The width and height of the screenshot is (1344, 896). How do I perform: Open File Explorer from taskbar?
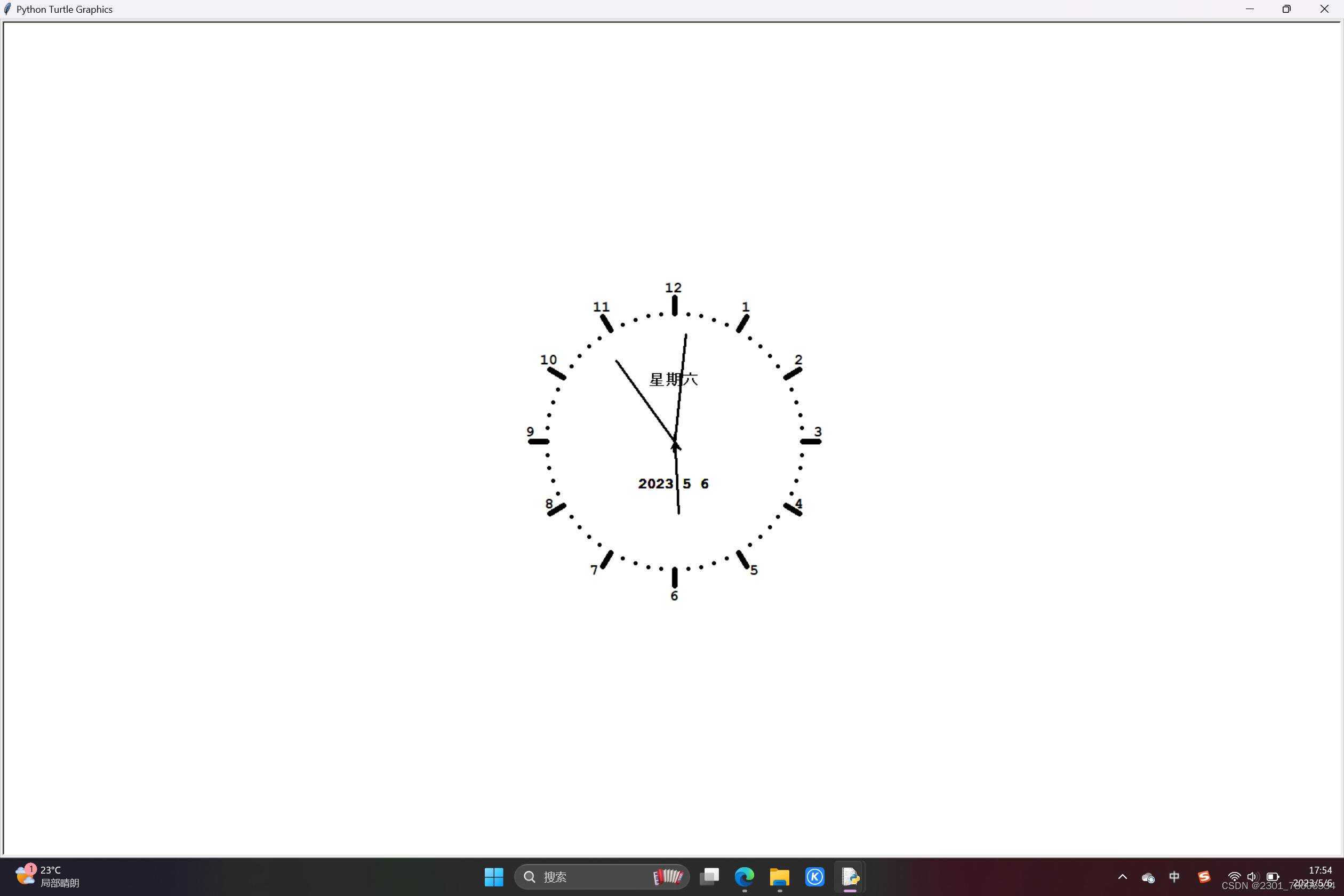(x=779, y=877)
